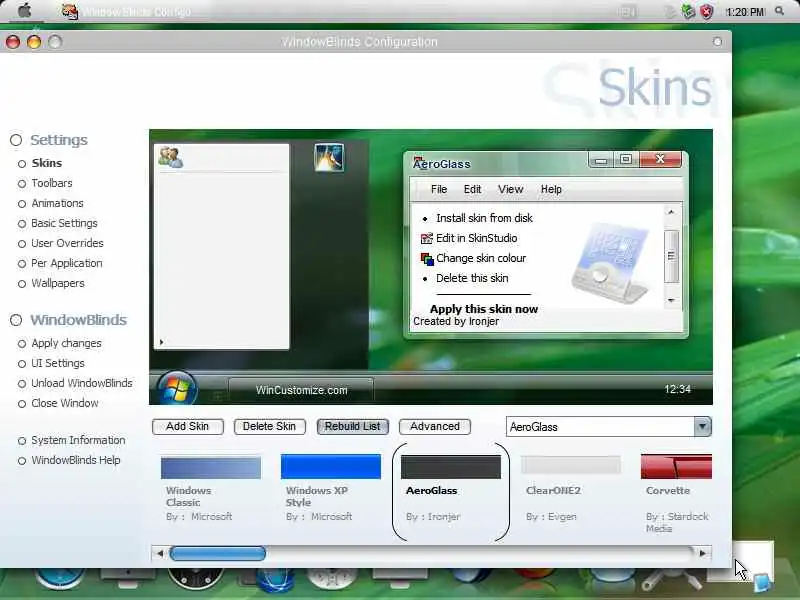Click the menu bar clock 1:20 PM
The image size is (800, 600).
pyautogui.click(x=745, y=11)
